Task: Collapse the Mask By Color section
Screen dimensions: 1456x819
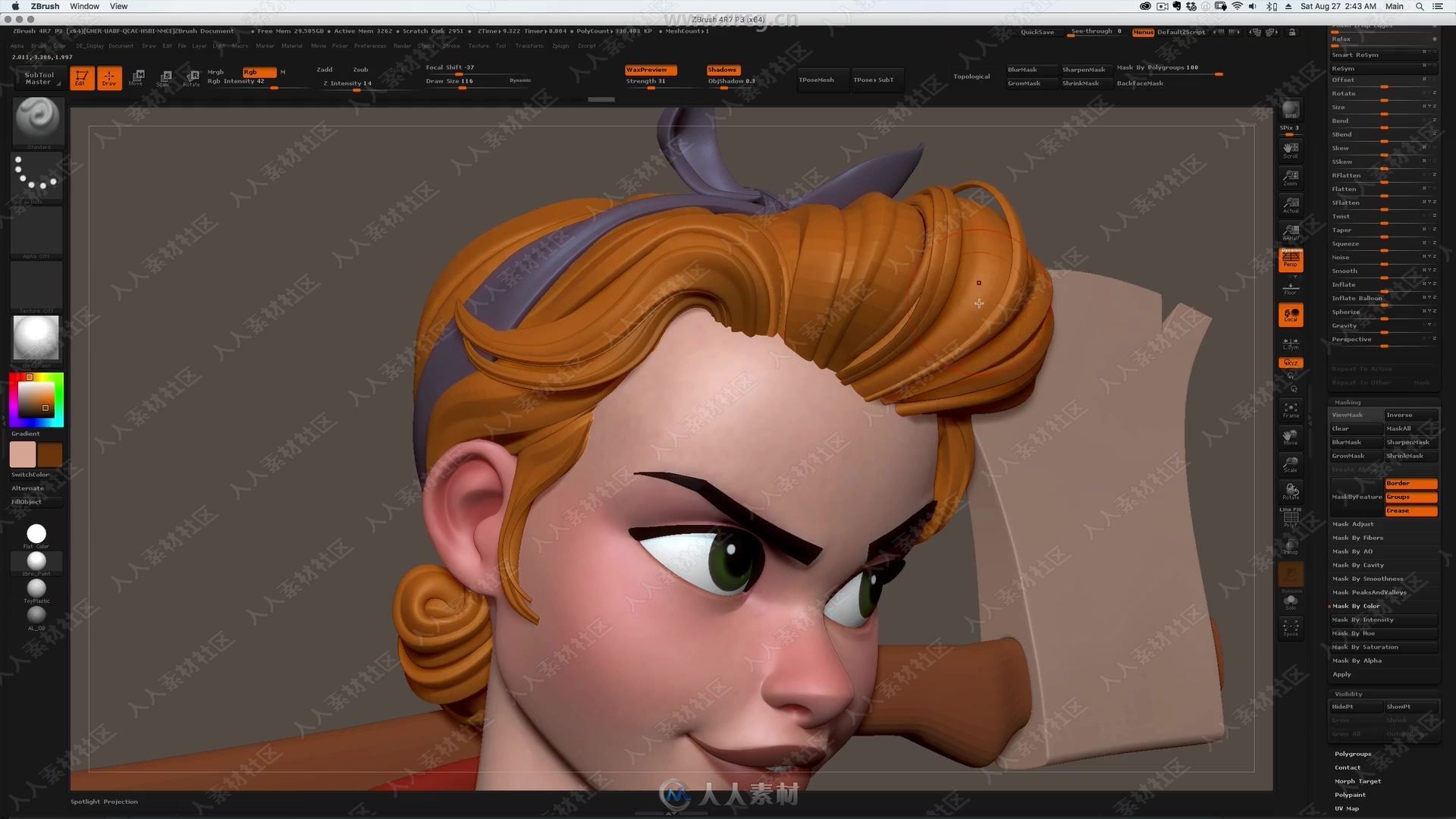Action: point(1356,606)
